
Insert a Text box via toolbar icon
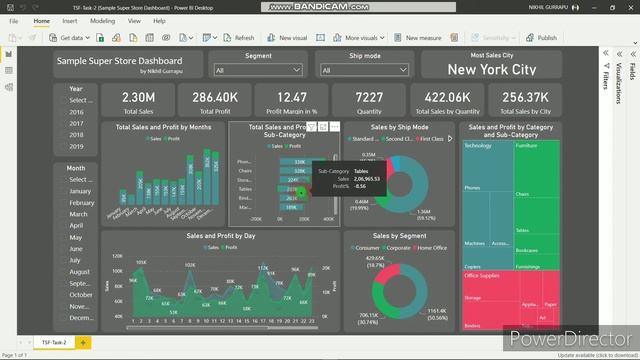(x=320, y=38)
